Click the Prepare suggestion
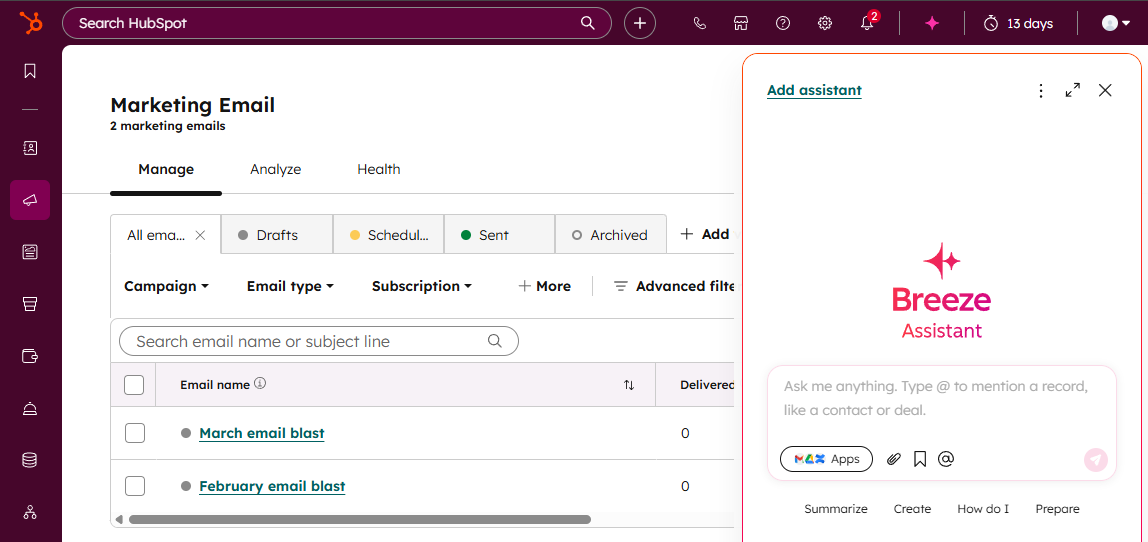The image size is (1148, 542). [x=1057, y=509]
